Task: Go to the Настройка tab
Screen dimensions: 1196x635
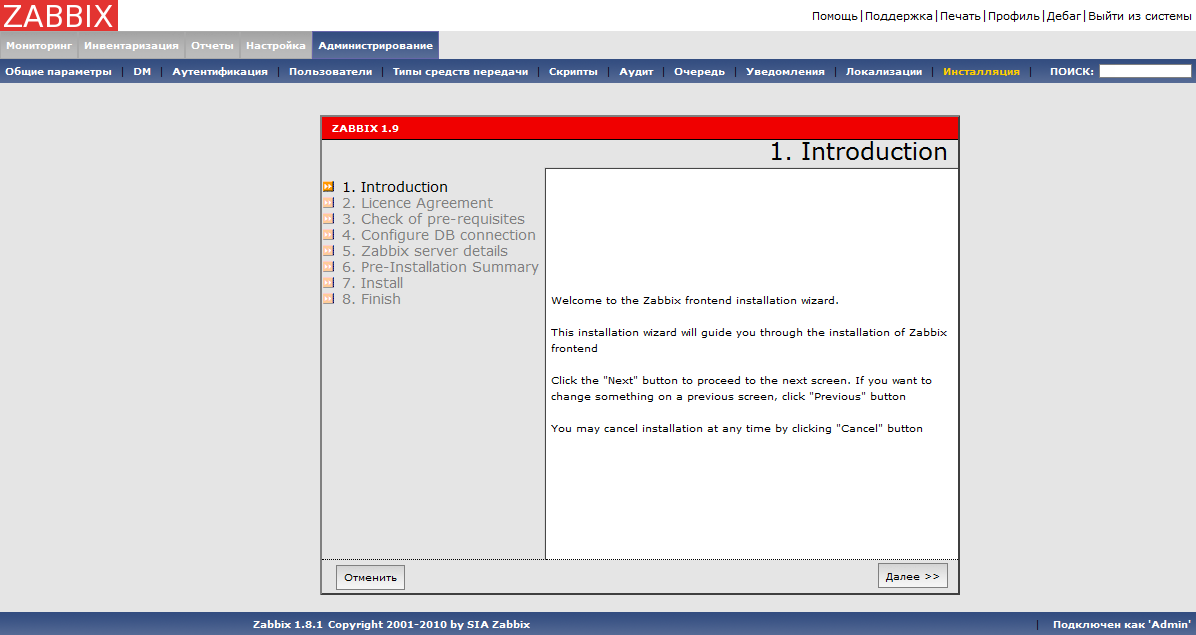Action: 275,46
